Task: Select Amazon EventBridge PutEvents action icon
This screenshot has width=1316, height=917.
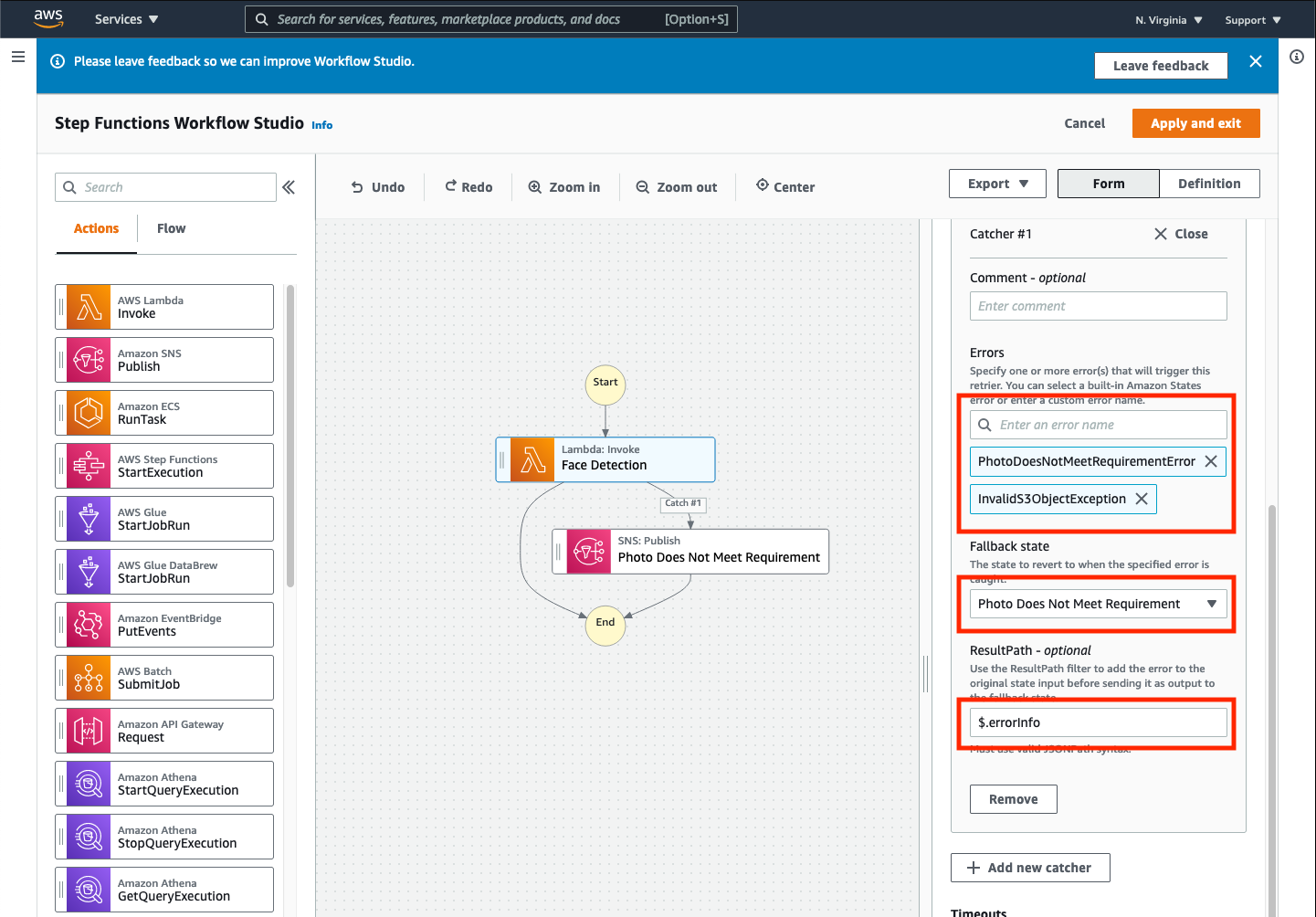Action: click(x=89, y=625)
